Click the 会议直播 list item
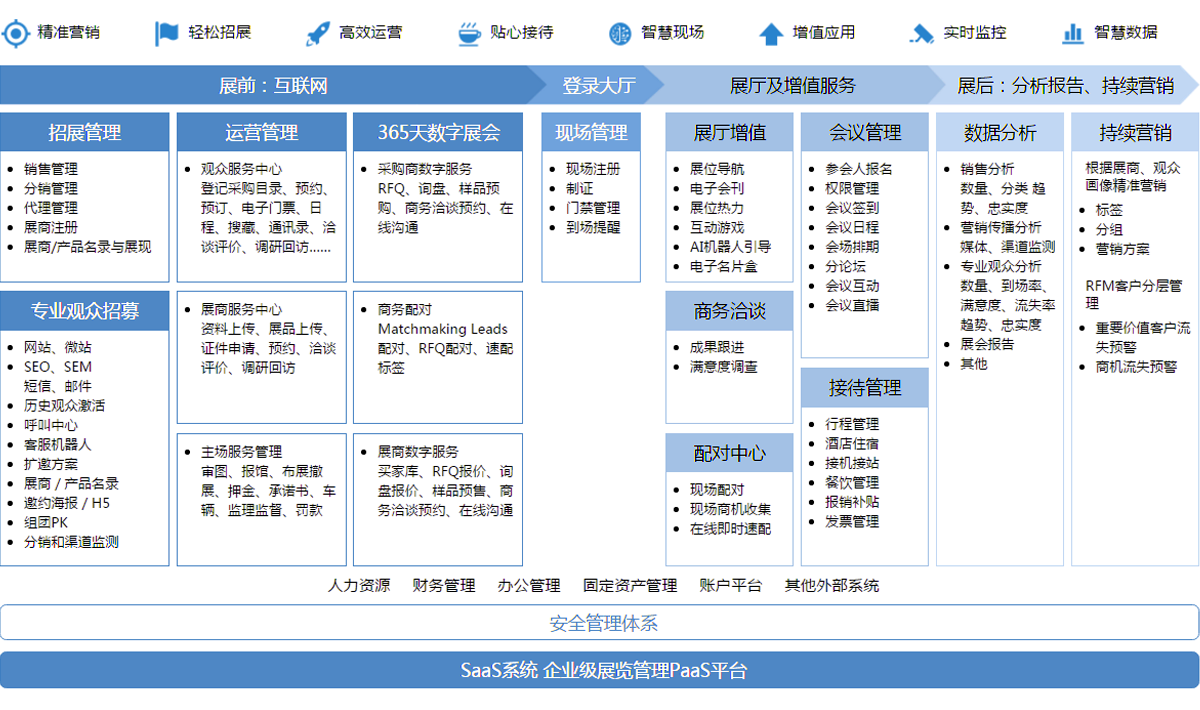 [x=852, y=305]
